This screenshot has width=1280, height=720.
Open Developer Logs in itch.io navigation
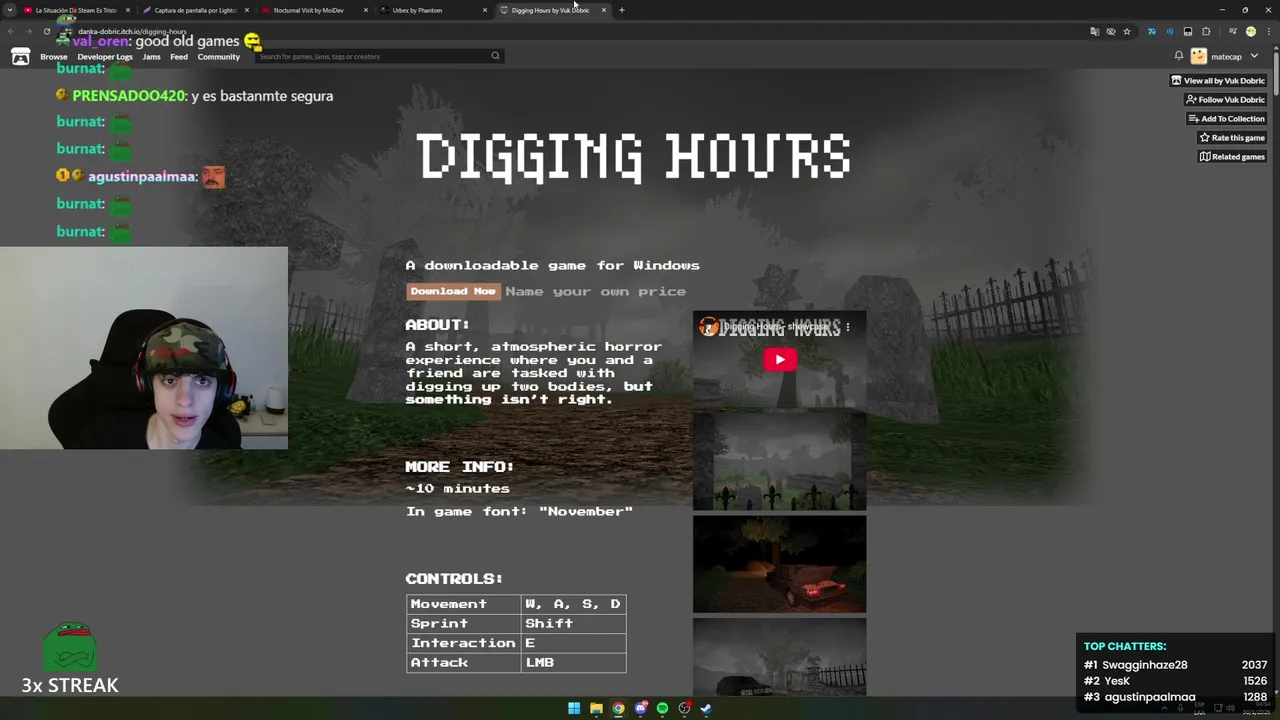click(x=105, y=57)
